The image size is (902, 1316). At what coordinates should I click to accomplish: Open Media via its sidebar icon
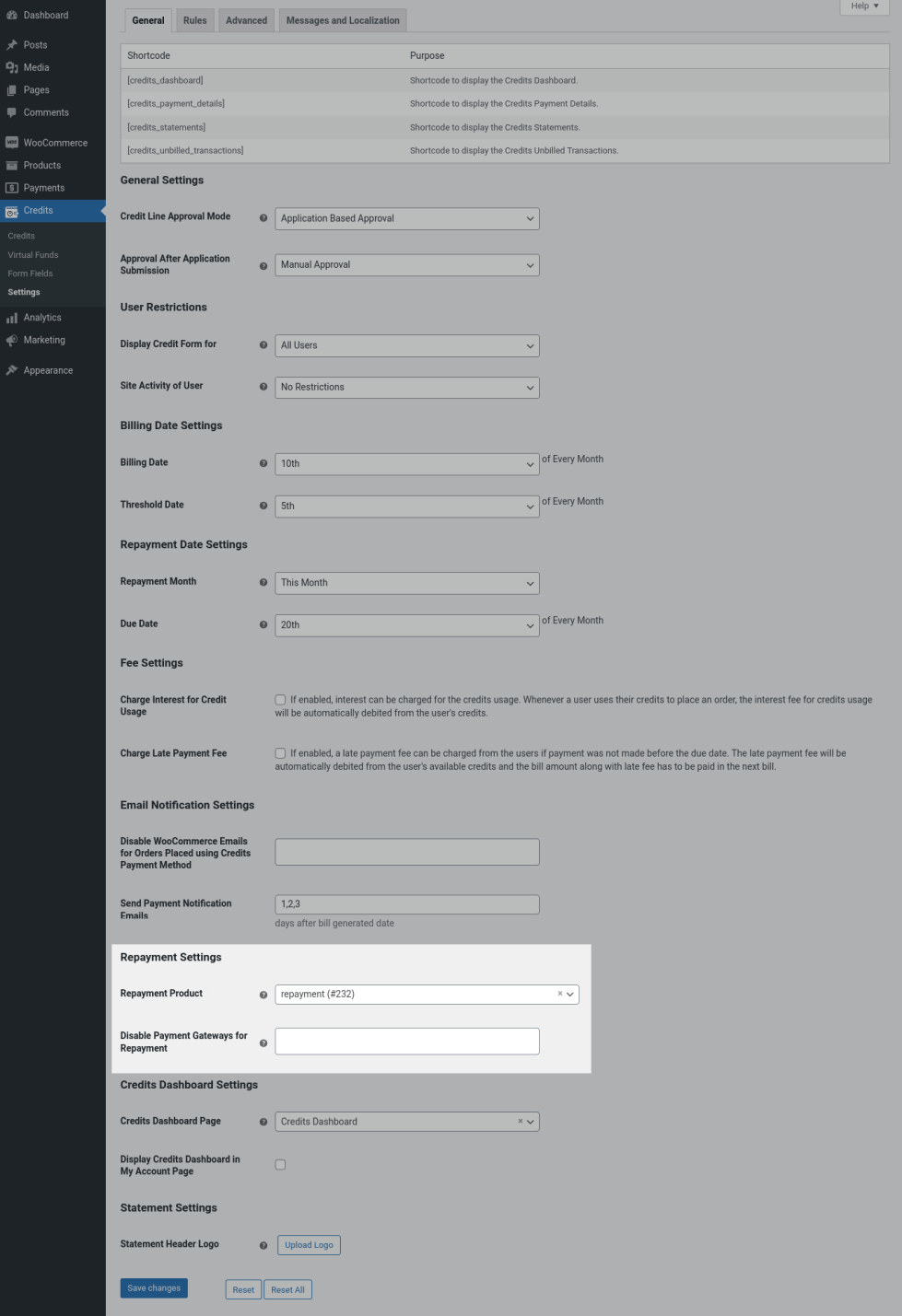(x=12, y=67)
